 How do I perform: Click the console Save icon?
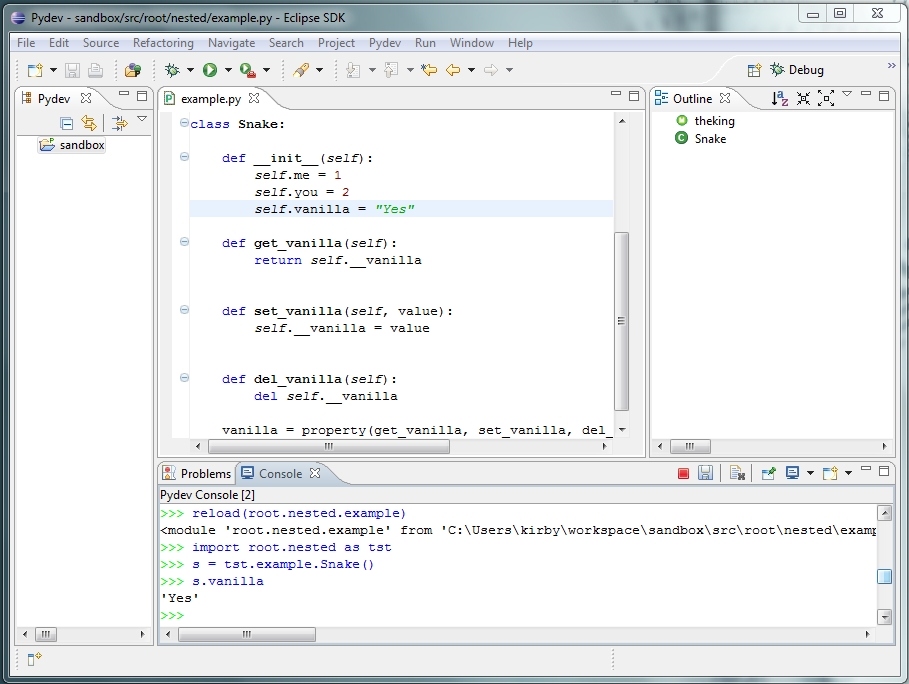click(705, 473)
